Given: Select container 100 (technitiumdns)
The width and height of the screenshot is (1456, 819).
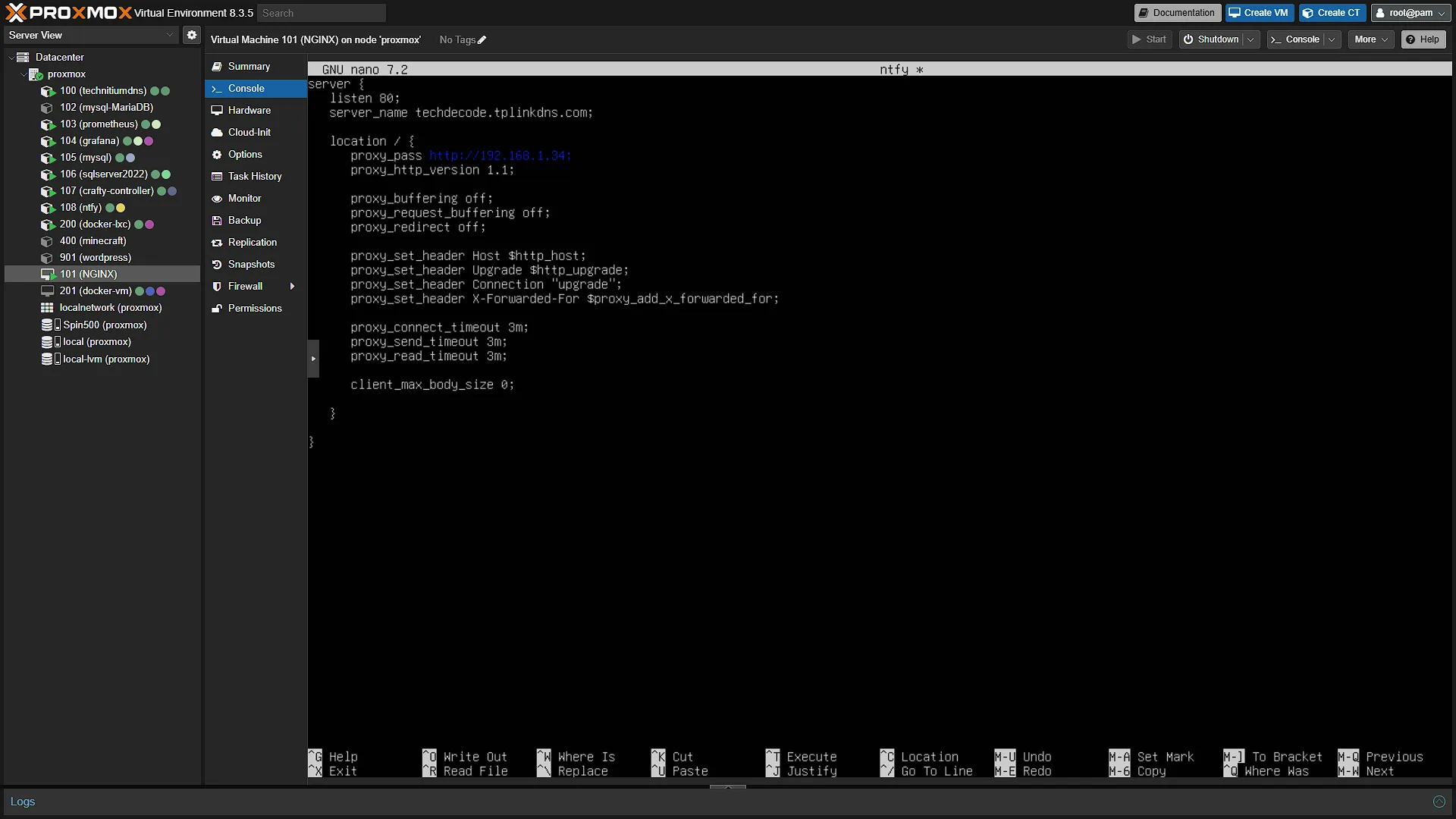Looking at the screenshot, I should point(103,91).
